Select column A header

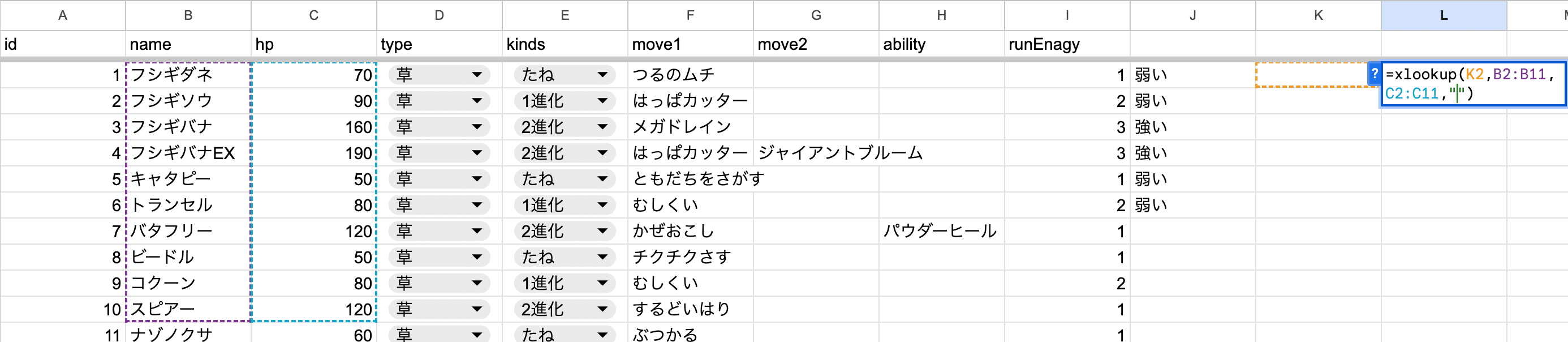pyautogui.click(x=63, y=15)
